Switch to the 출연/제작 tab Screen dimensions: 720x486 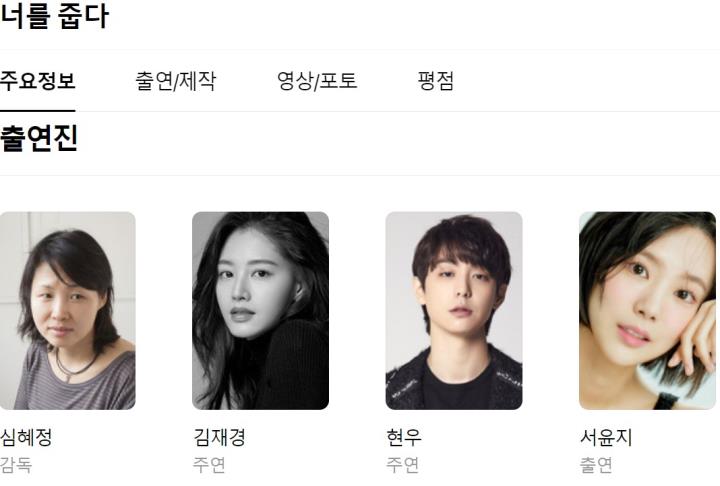click(x=175, y=81)
